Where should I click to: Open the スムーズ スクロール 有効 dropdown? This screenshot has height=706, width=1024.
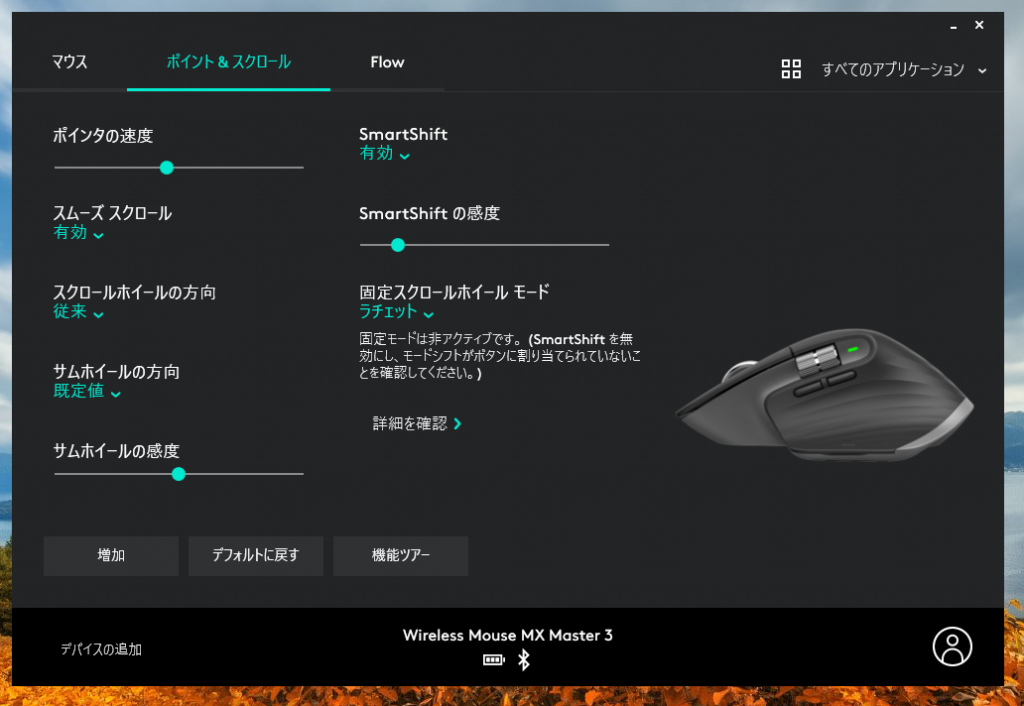[78, 233]
